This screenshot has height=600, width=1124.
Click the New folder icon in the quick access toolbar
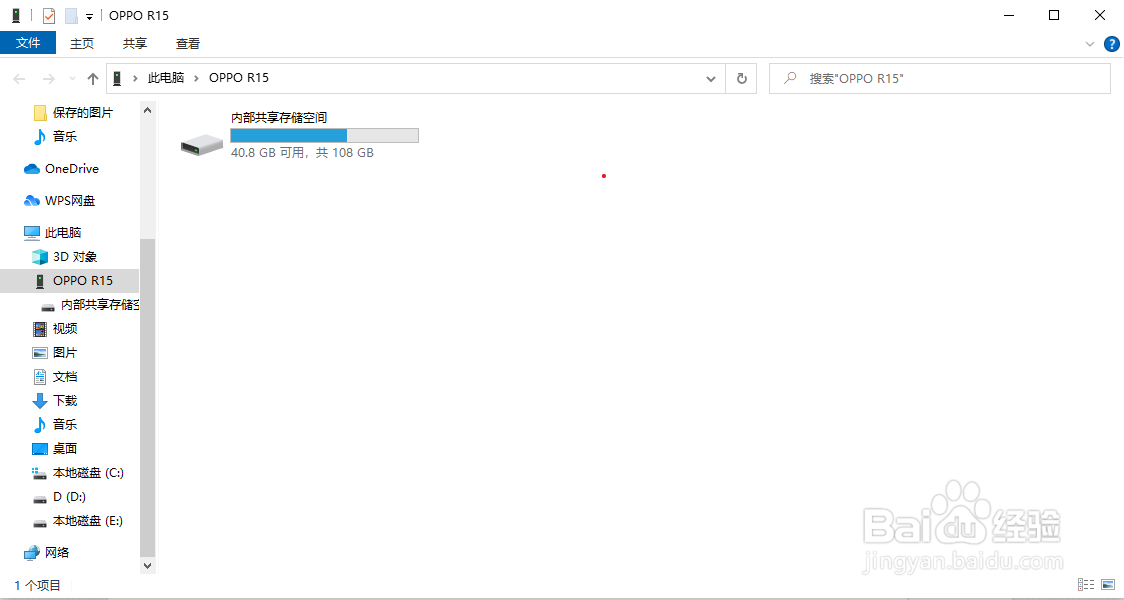(x=71, y=16)
